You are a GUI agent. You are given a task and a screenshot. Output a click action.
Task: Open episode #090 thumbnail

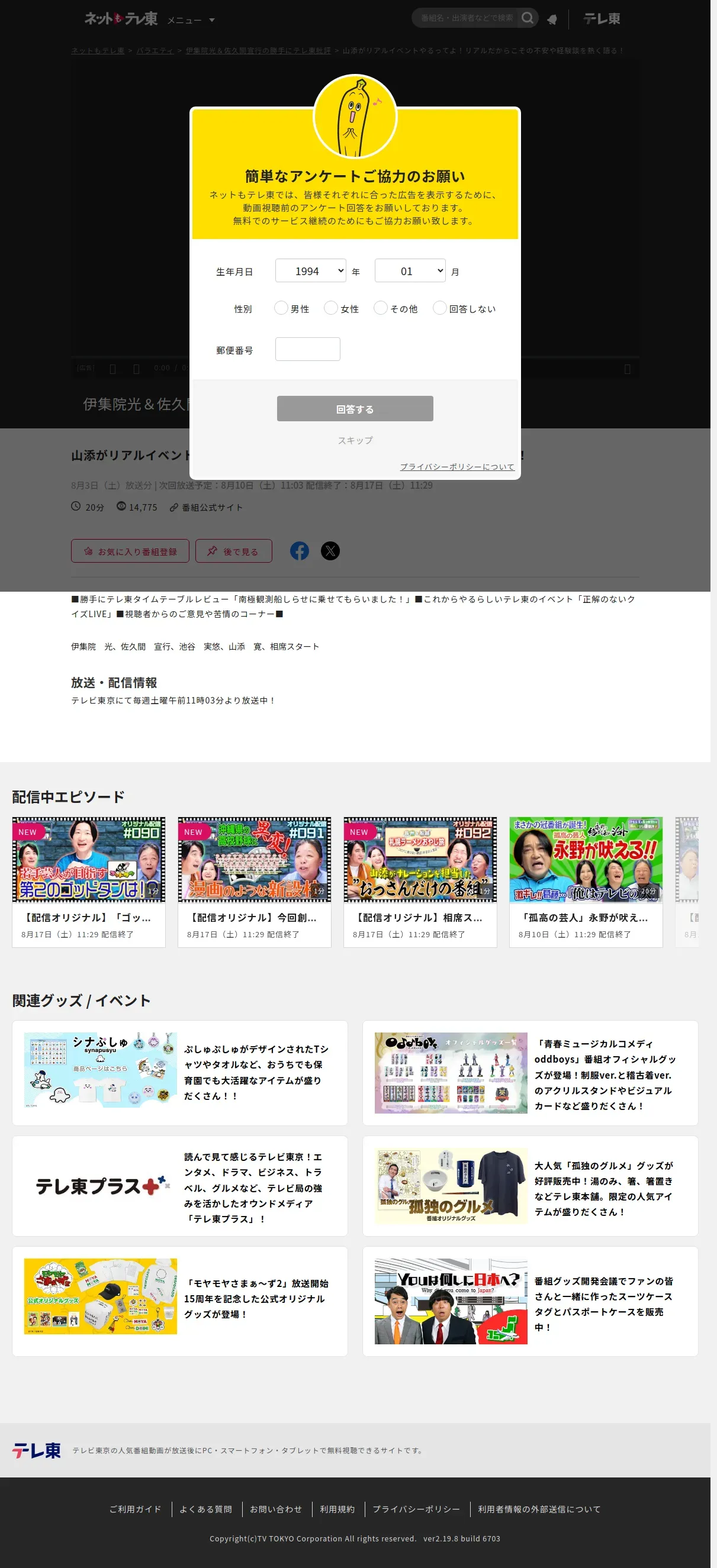(89, 860)
